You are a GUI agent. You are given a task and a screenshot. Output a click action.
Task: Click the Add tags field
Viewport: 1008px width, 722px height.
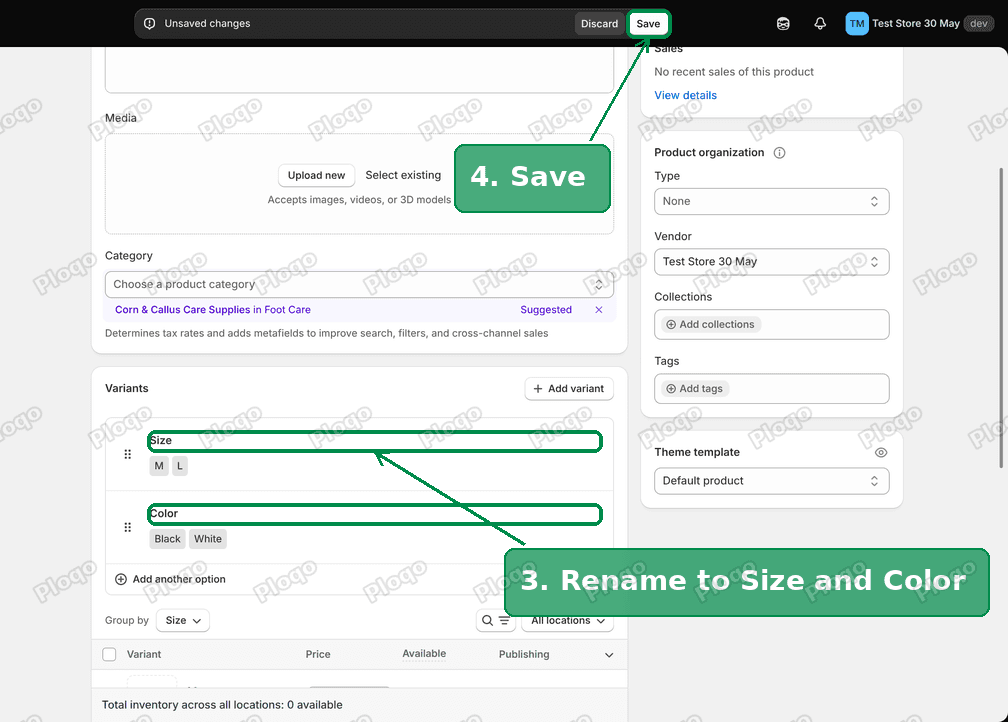[x=771, y=389]
